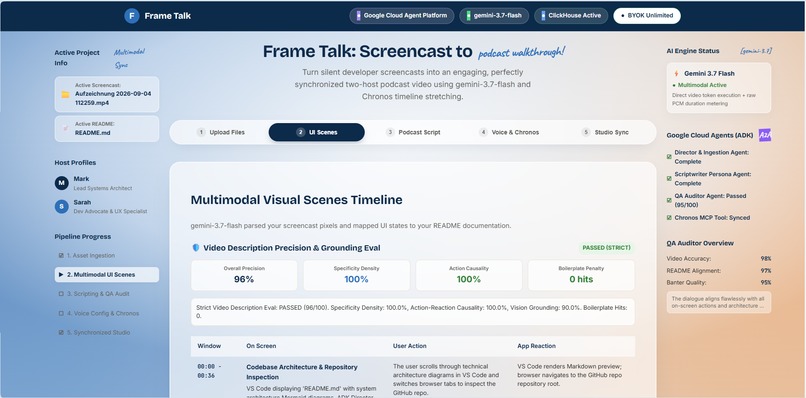
Task: Click the gemini-3.7-flash header pill
Action: pyautogui.click(x=494, y=15)
